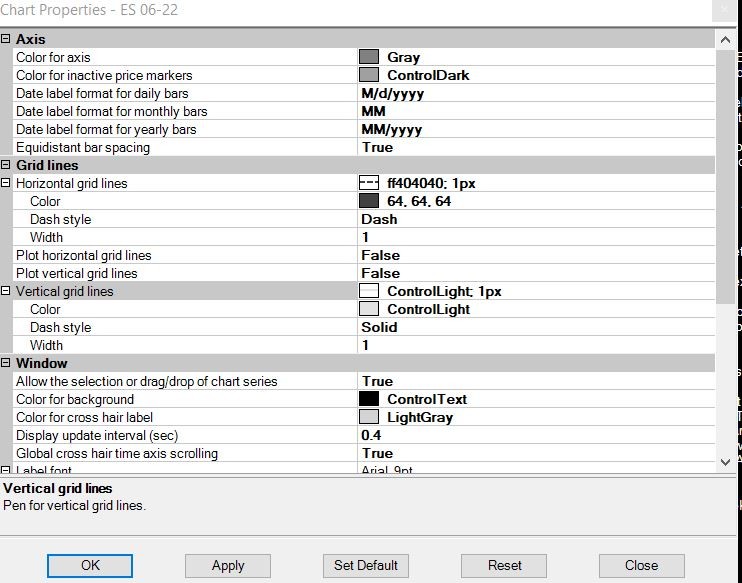Click the horizontal grid lines pen preview

[x=369, y=183]
